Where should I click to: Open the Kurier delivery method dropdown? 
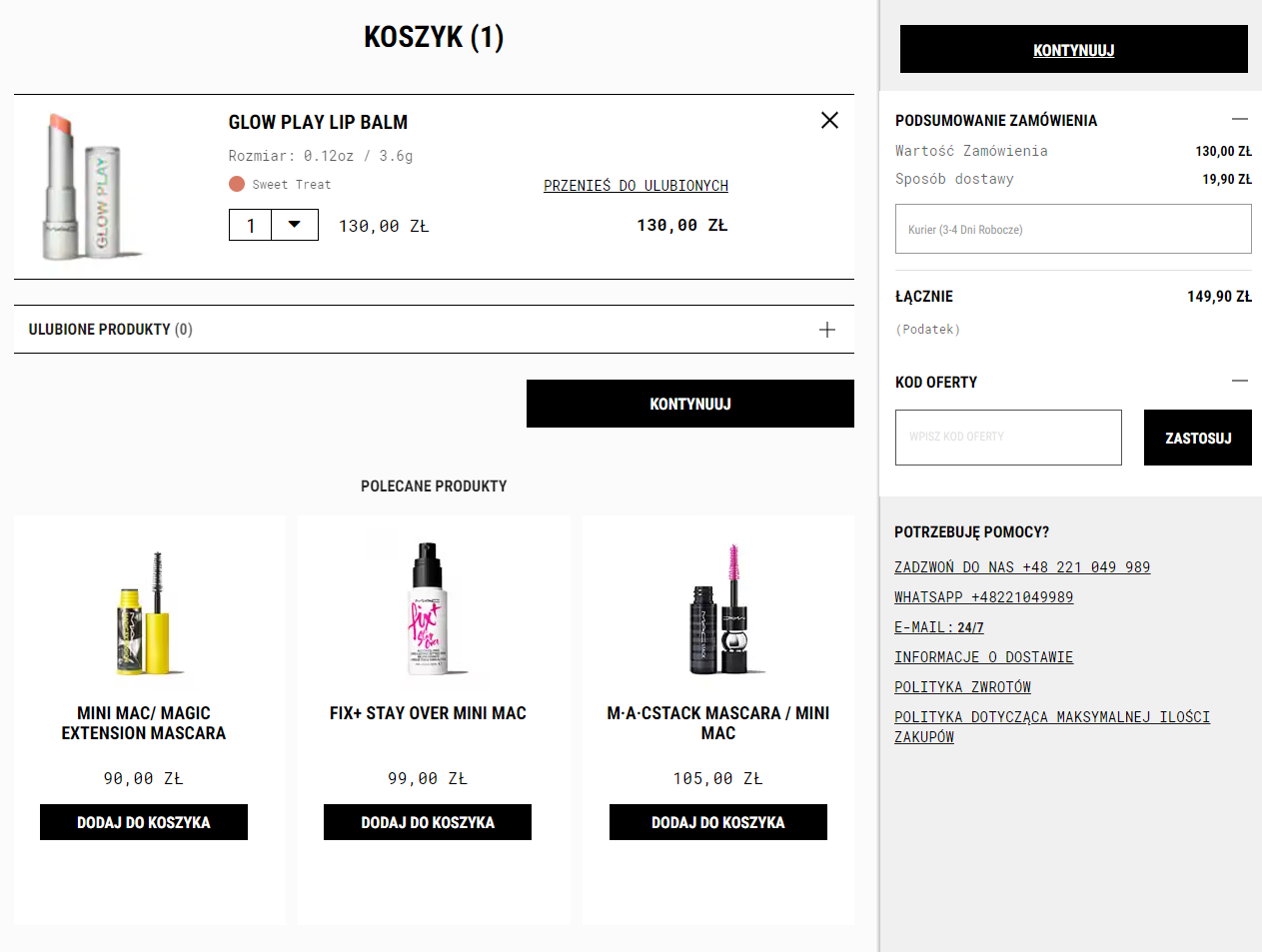tap(1073, 229)
